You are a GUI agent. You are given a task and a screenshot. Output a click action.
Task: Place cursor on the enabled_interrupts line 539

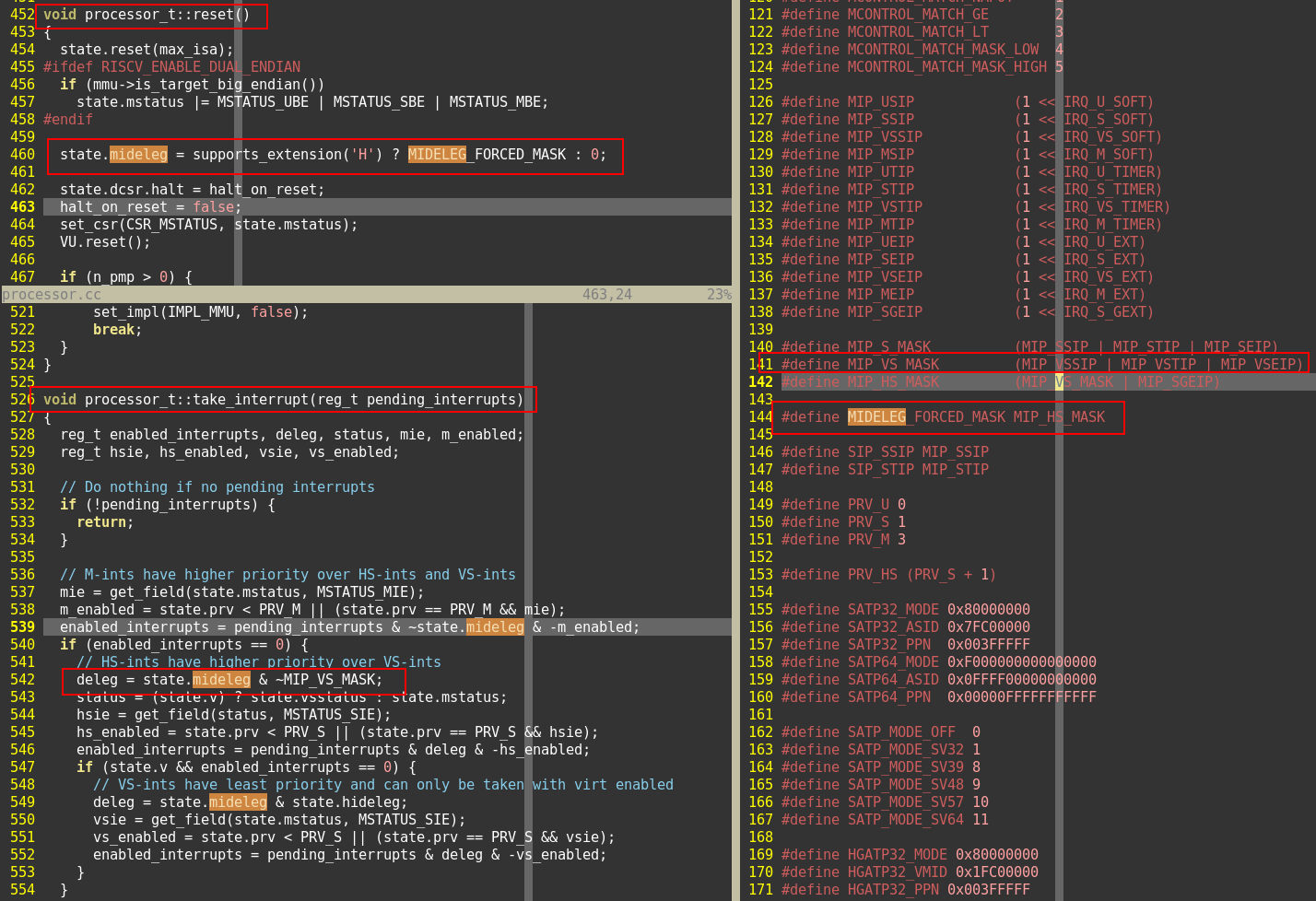pyautogui.click(x=184, y=626)
